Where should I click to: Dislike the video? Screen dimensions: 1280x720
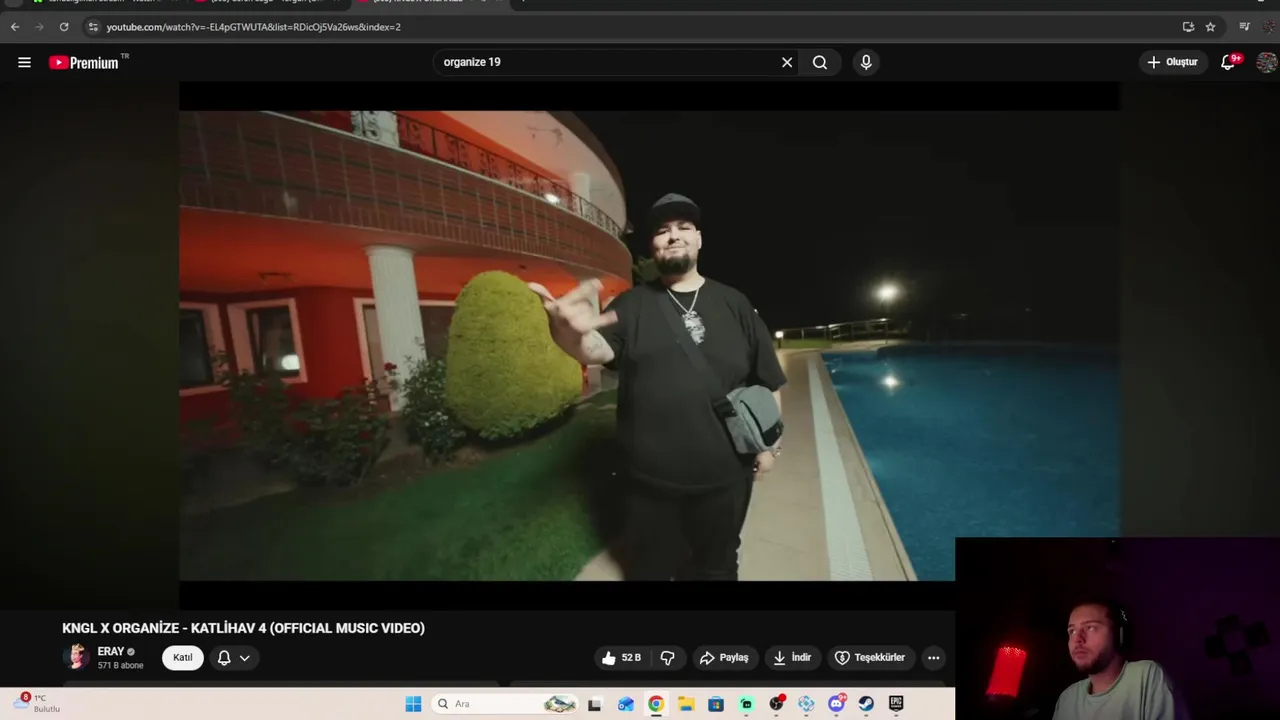[x=667, y=657]
